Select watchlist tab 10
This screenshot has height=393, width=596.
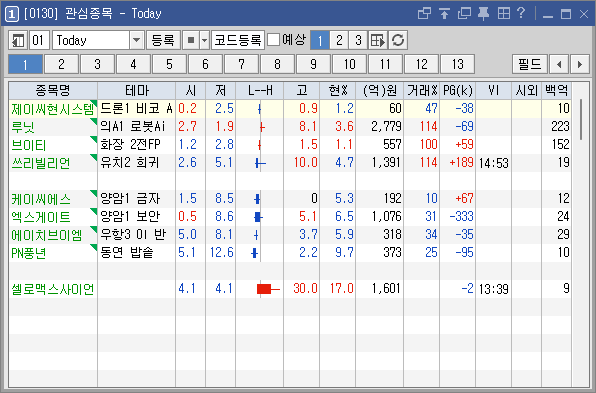click(x=349, y=64)
